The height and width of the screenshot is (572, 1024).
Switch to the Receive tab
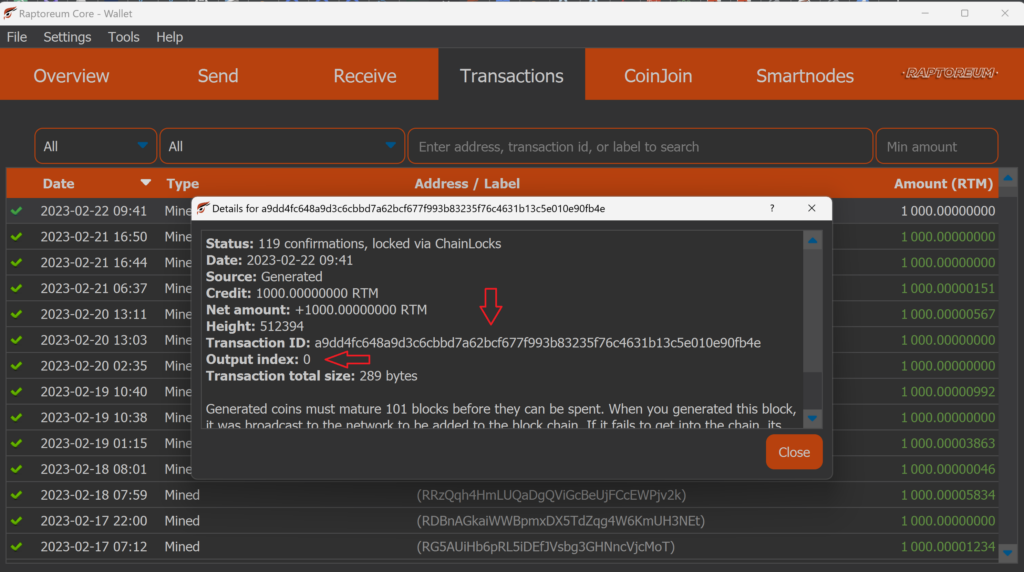(x=364, y=76)
